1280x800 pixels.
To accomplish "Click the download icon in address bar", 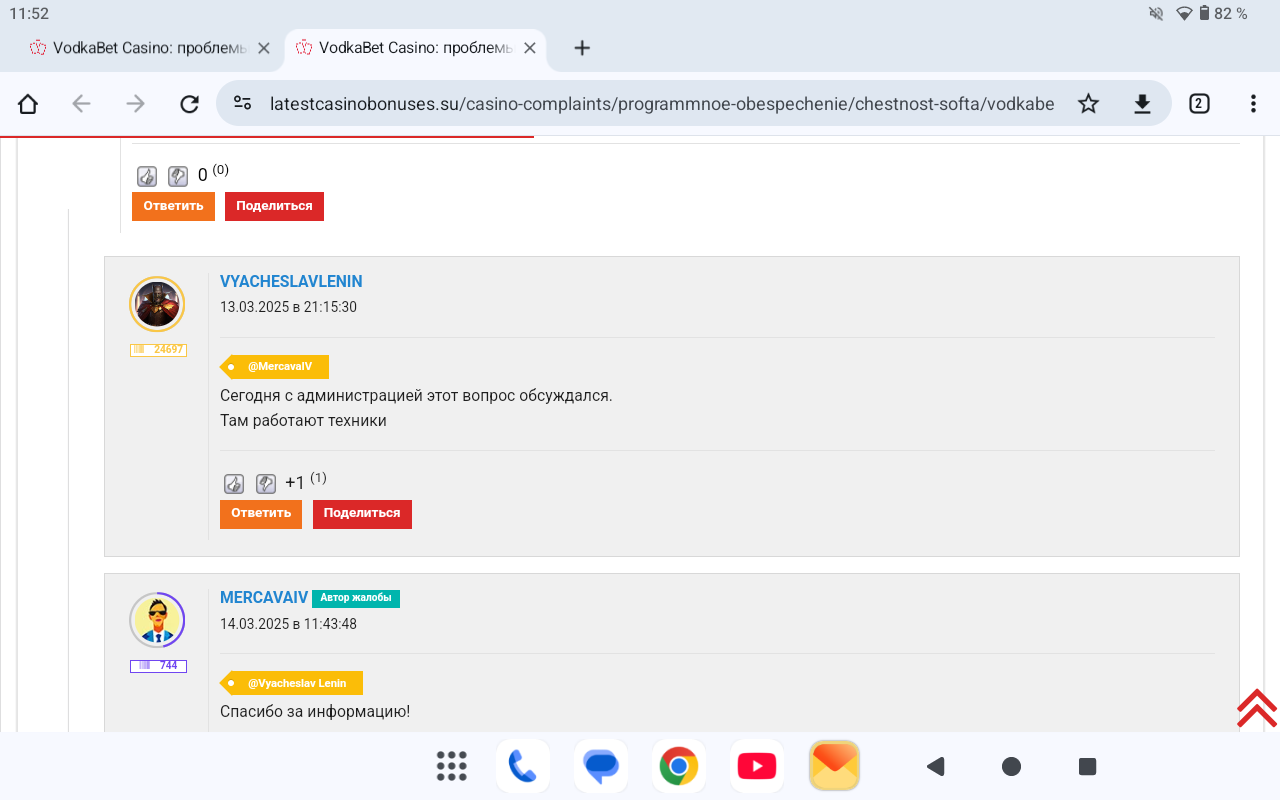I will click(x=1142, y=104).
